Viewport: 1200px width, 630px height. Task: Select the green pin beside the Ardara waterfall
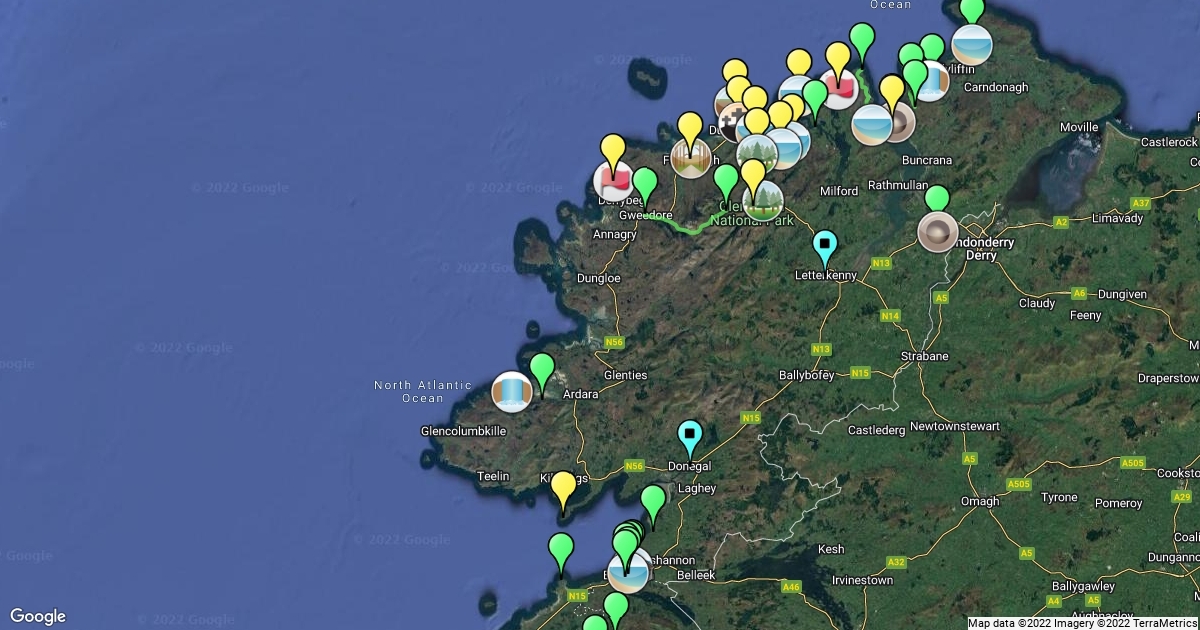(x=542, y=371)
